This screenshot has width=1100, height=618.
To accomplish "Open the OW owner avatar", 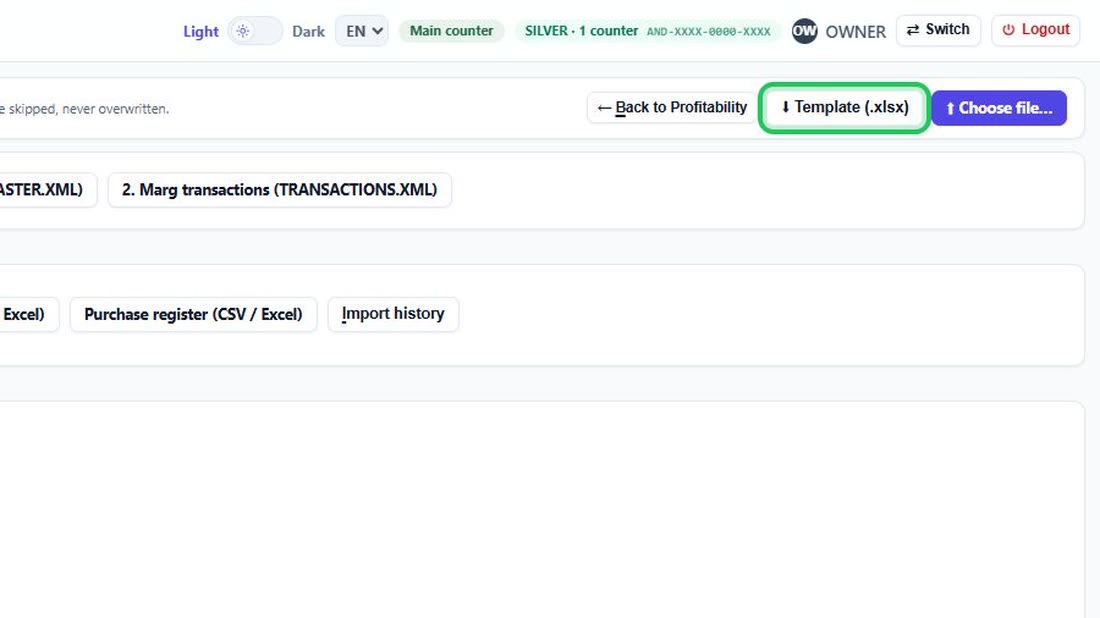I will pos(804,31).
